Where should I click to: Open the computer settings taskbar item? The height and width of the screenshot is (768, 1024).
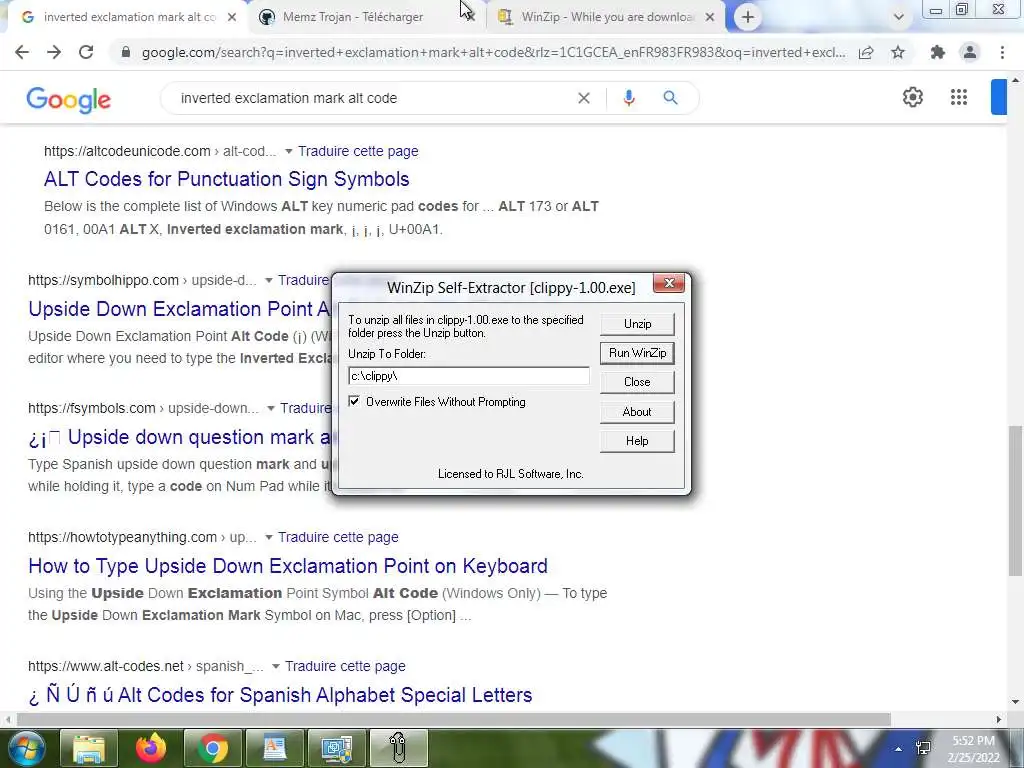(x=337, y=748)
